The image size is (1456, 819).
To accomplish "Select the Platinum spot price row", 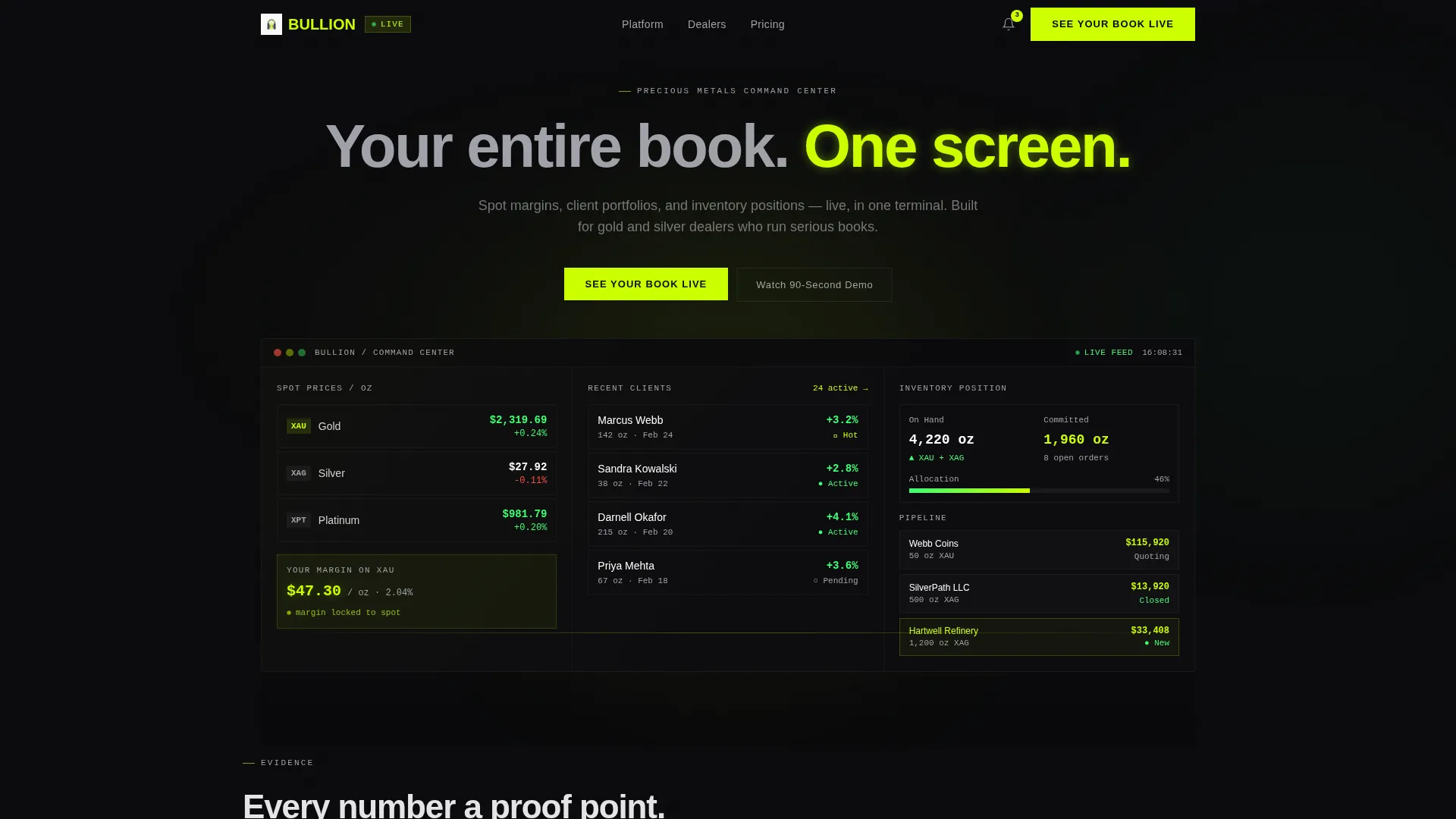I will coord(416,520).
